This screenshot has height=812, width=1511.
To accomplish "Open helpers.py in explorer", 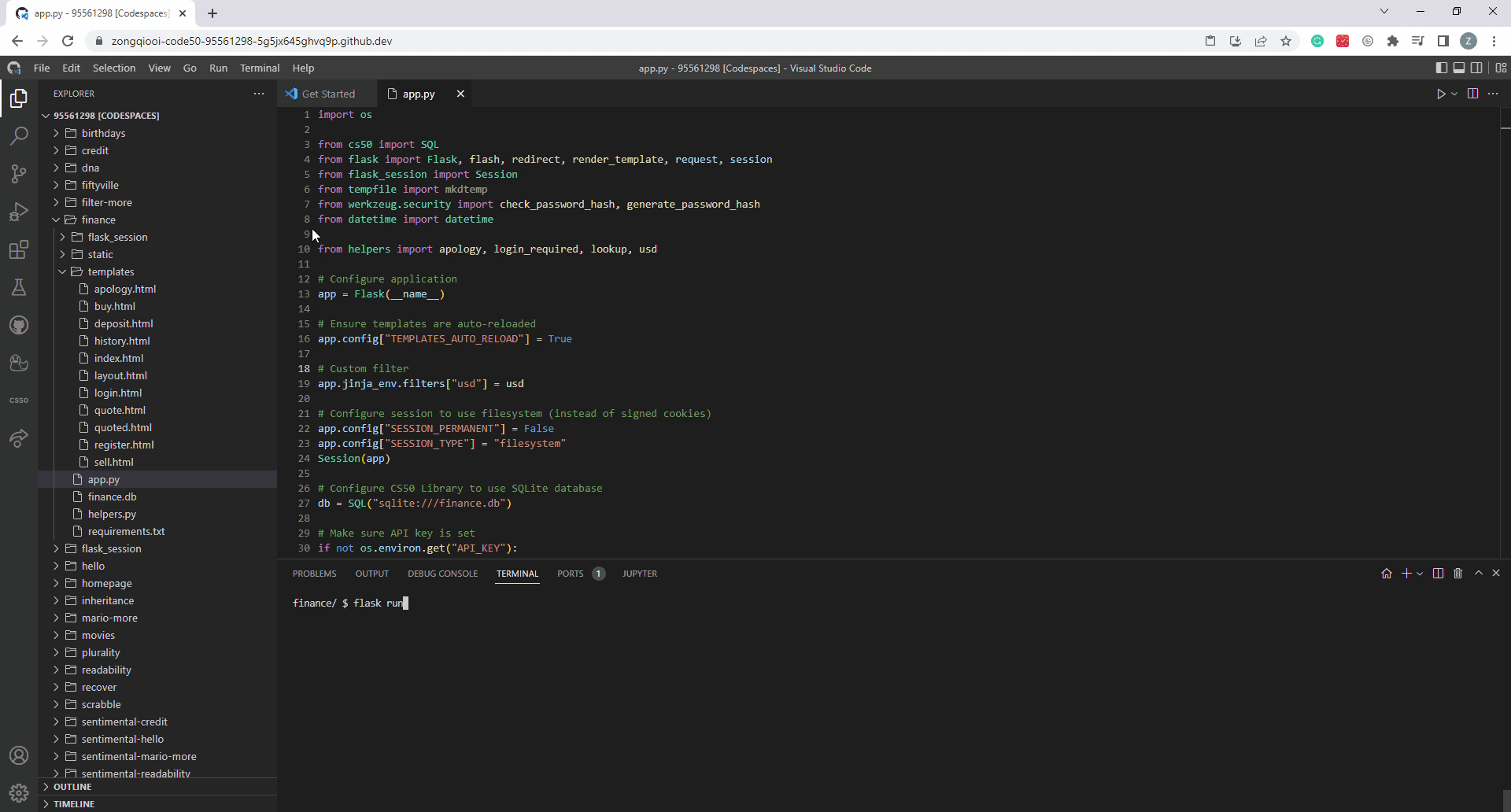I will click(x=112, y=514).
